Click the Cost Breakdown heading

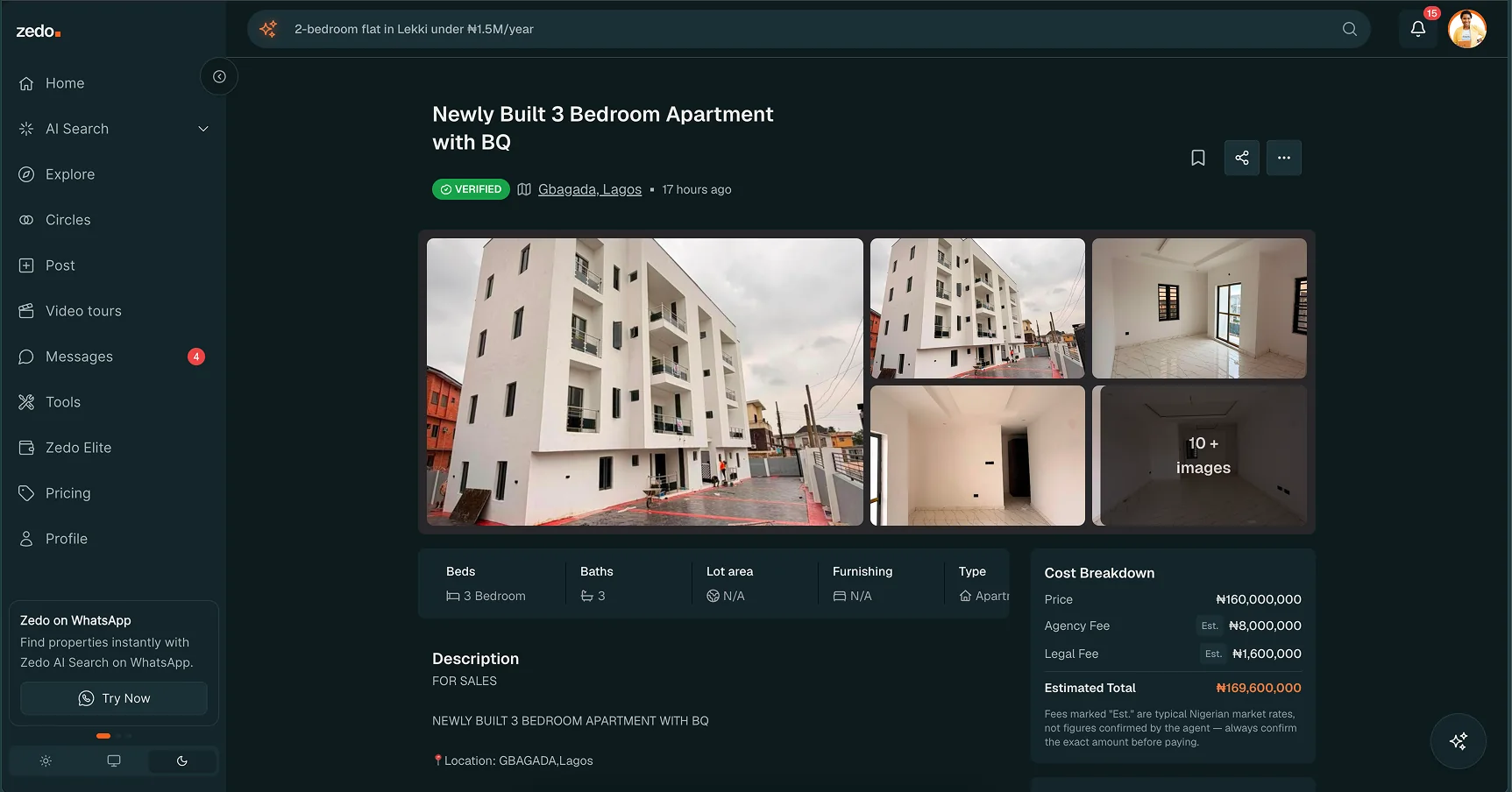[x=1099, y=573]
